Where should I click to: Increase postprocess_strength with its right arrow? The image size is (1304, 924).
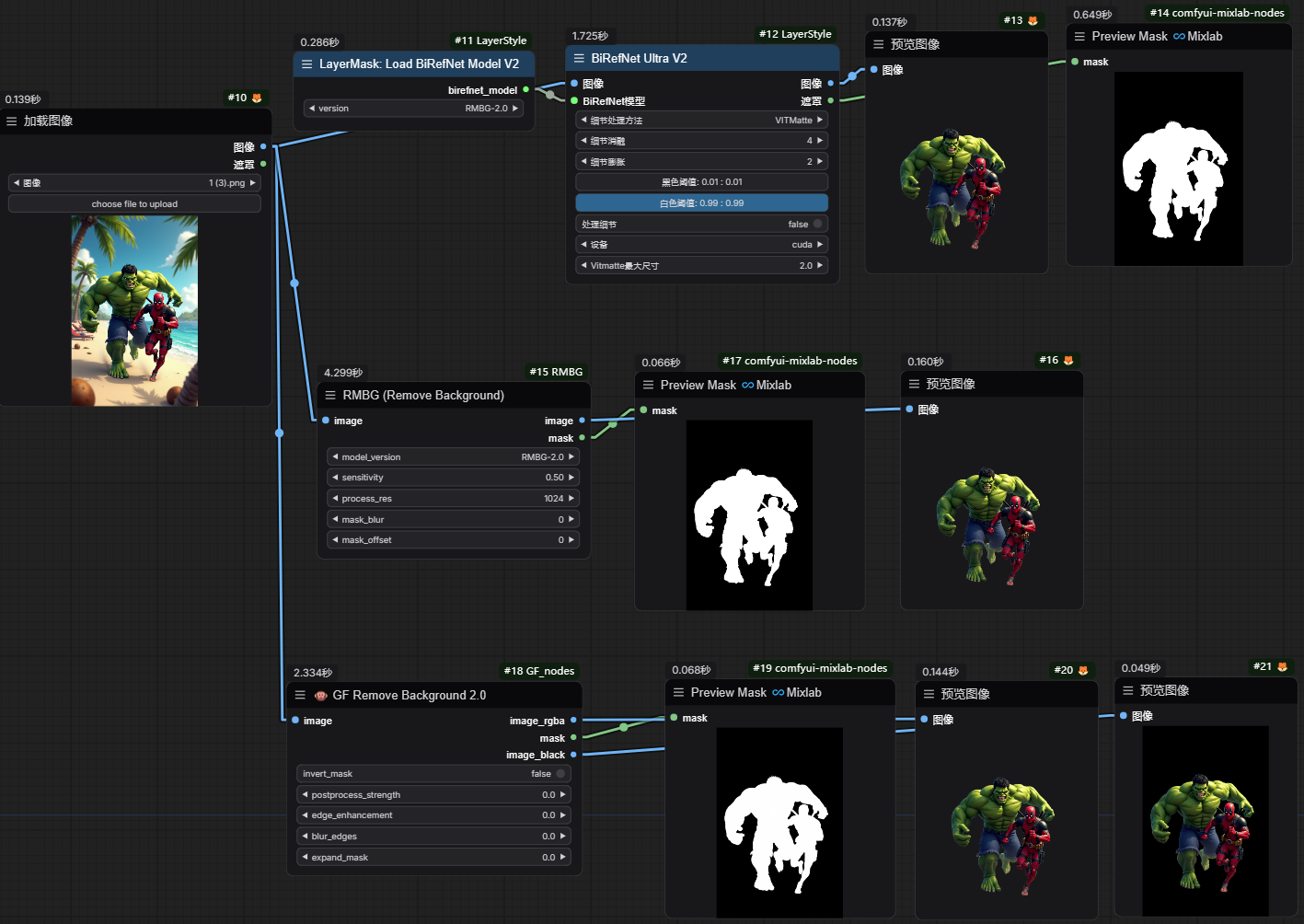click(x=563, y=794)
